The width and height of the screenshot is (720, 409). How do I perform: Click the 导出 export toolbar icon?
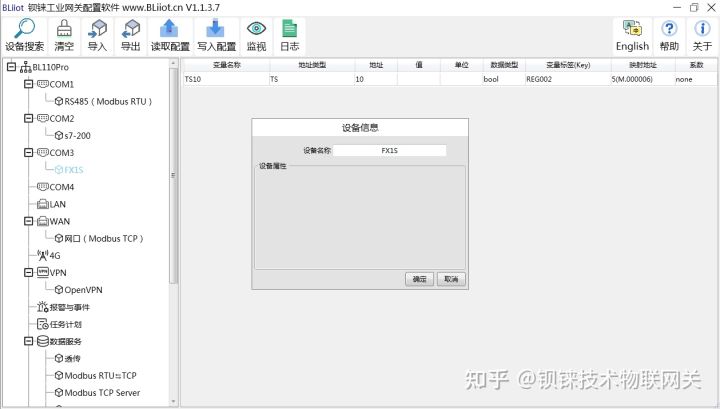[130, 28]
